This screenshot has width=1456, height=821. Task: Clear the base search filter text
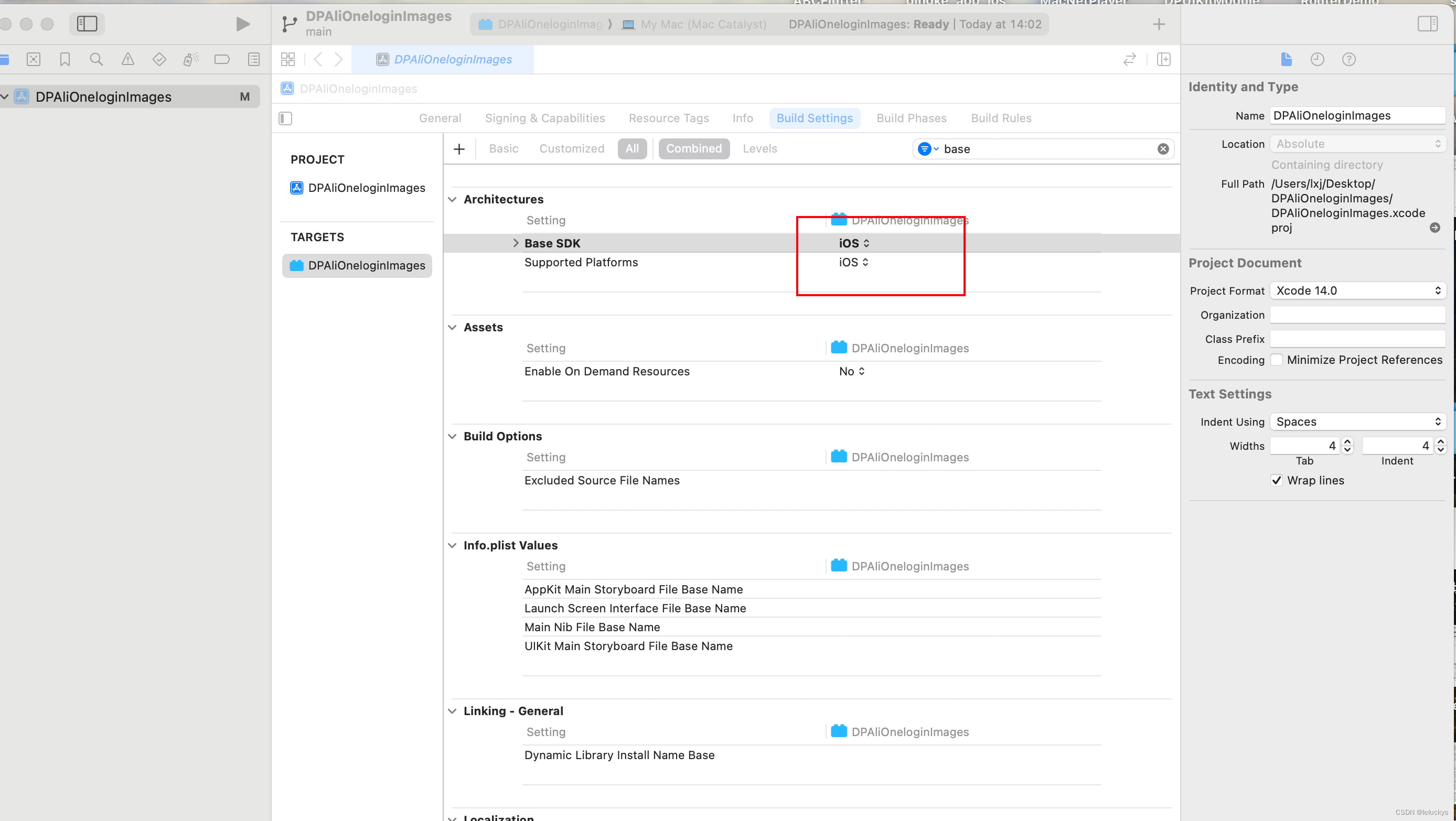1163,148
